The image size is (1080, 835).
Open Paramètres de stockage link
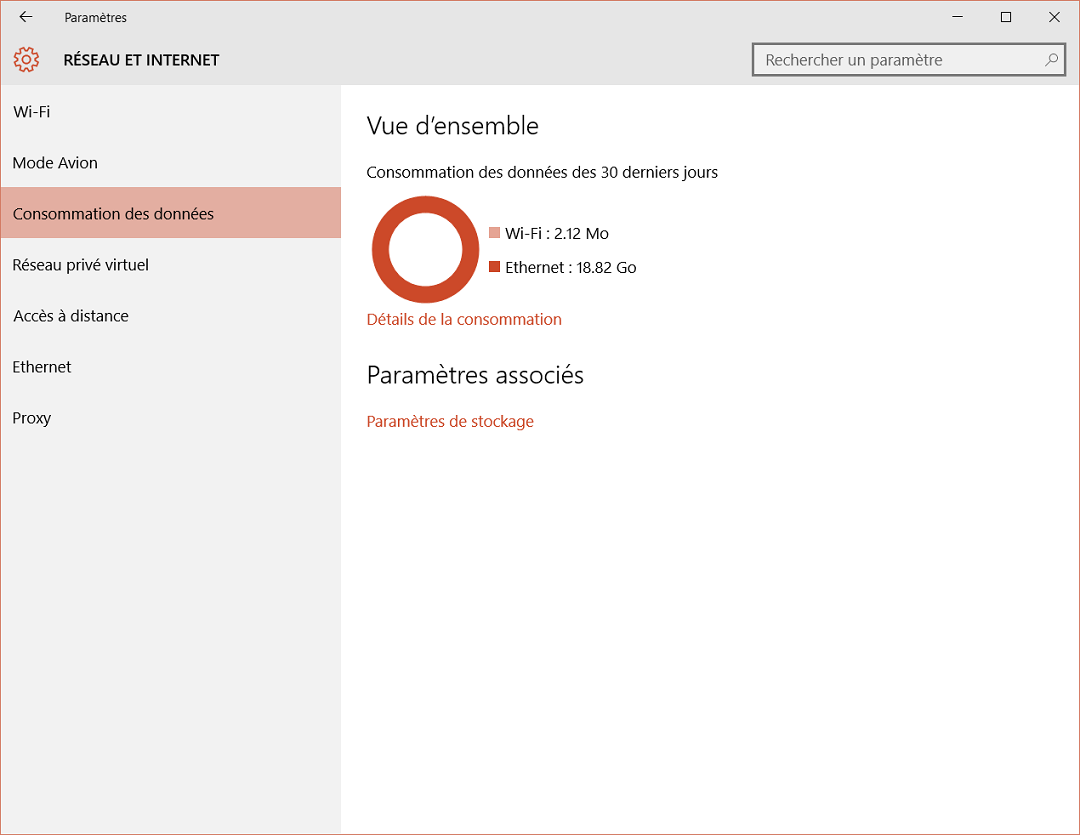click(x=450, y=422)
